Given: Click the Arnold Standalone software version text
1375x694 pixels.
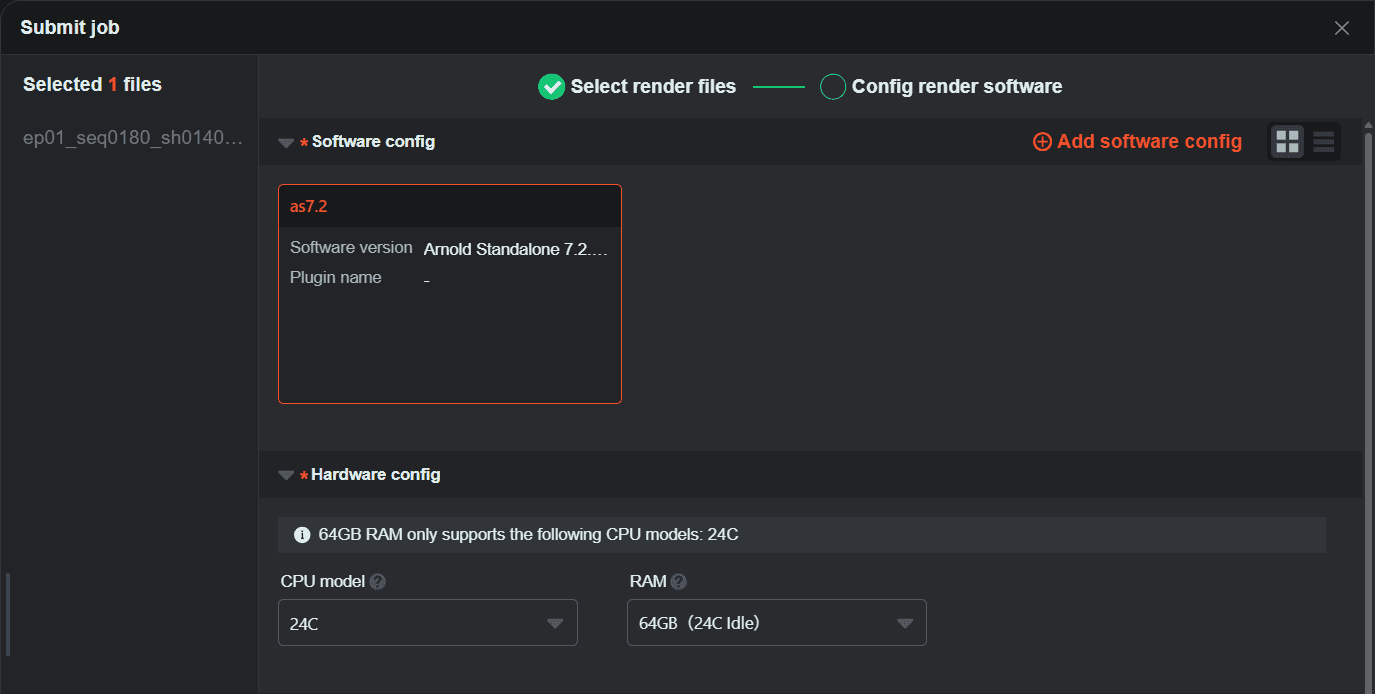Looking at the screenshot, I should coord(515,249).
